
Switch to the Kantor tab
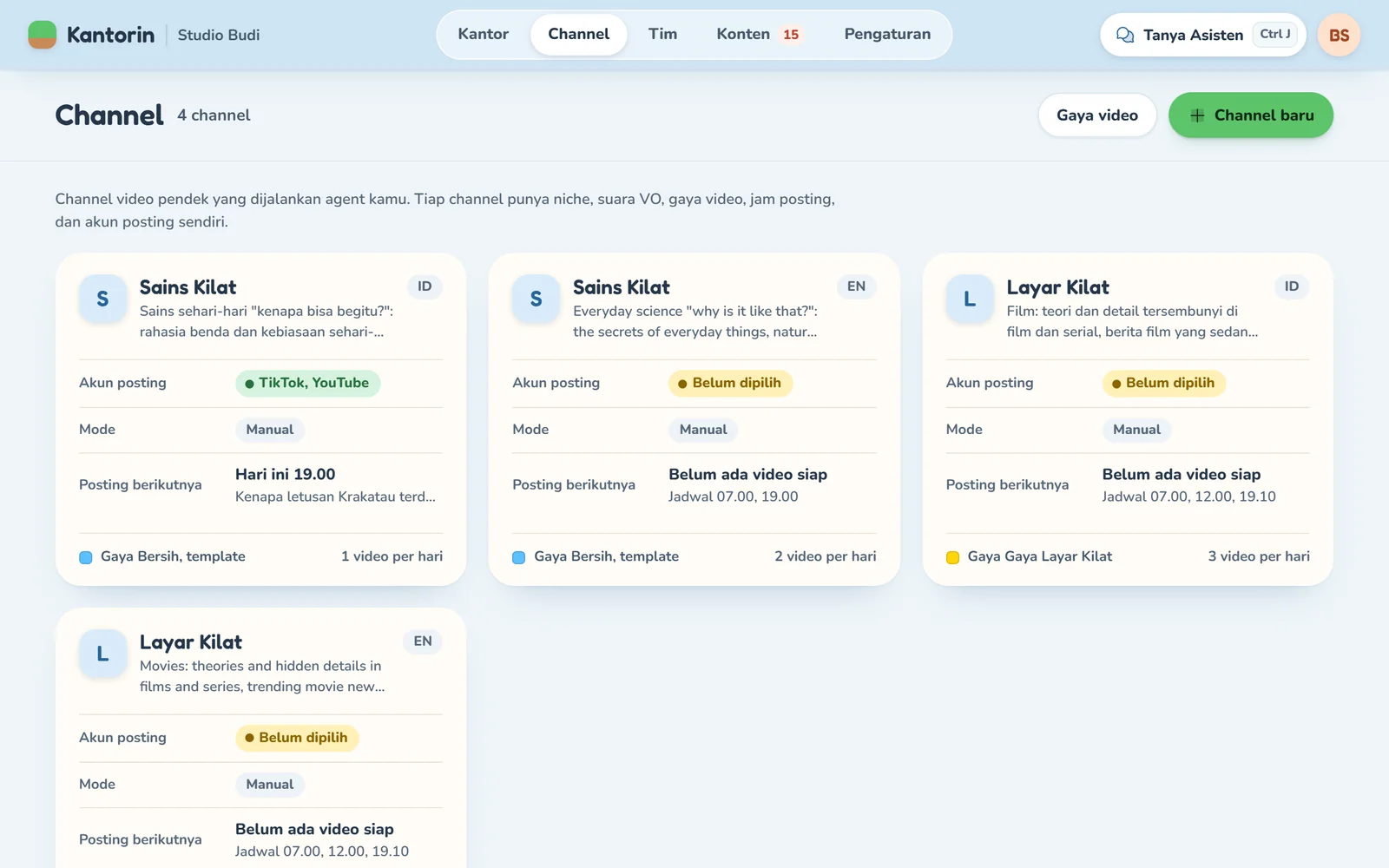[x=484, y=34]
